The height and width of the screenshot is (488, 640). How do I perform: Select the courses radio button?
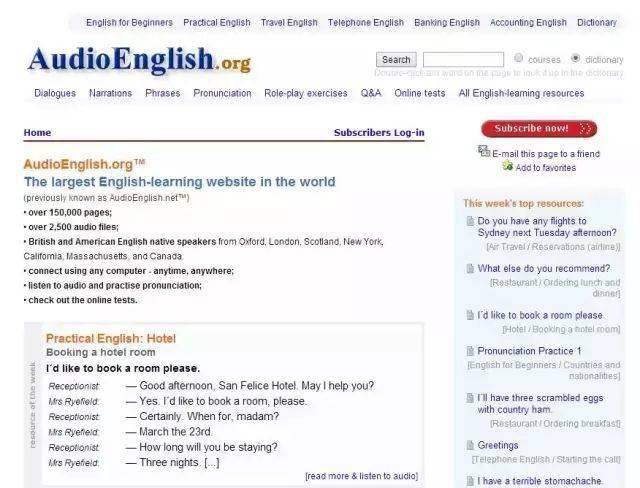[518, 58]
